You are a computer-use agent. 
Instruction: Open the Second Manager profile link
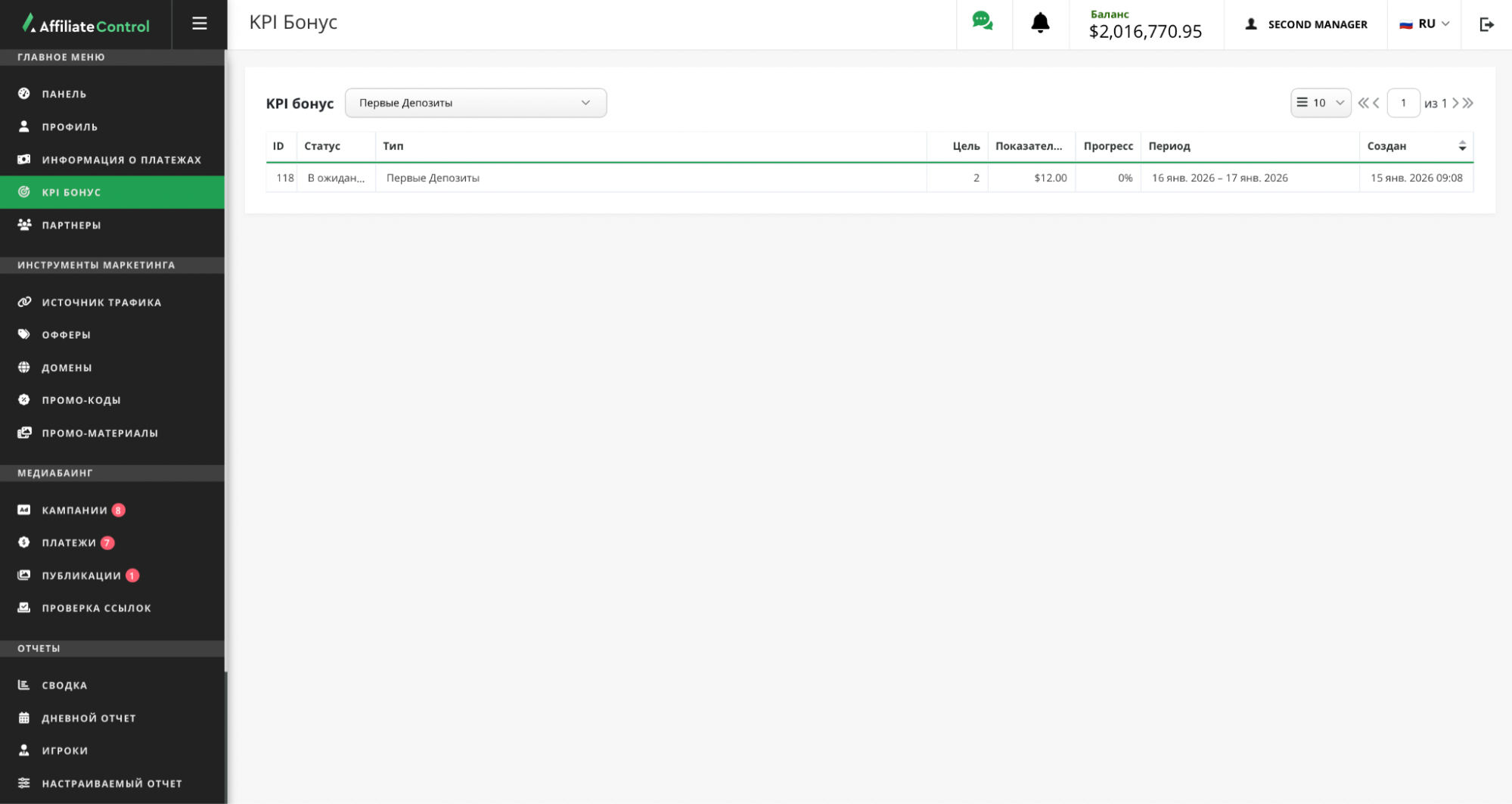(x=1306, y=24)
